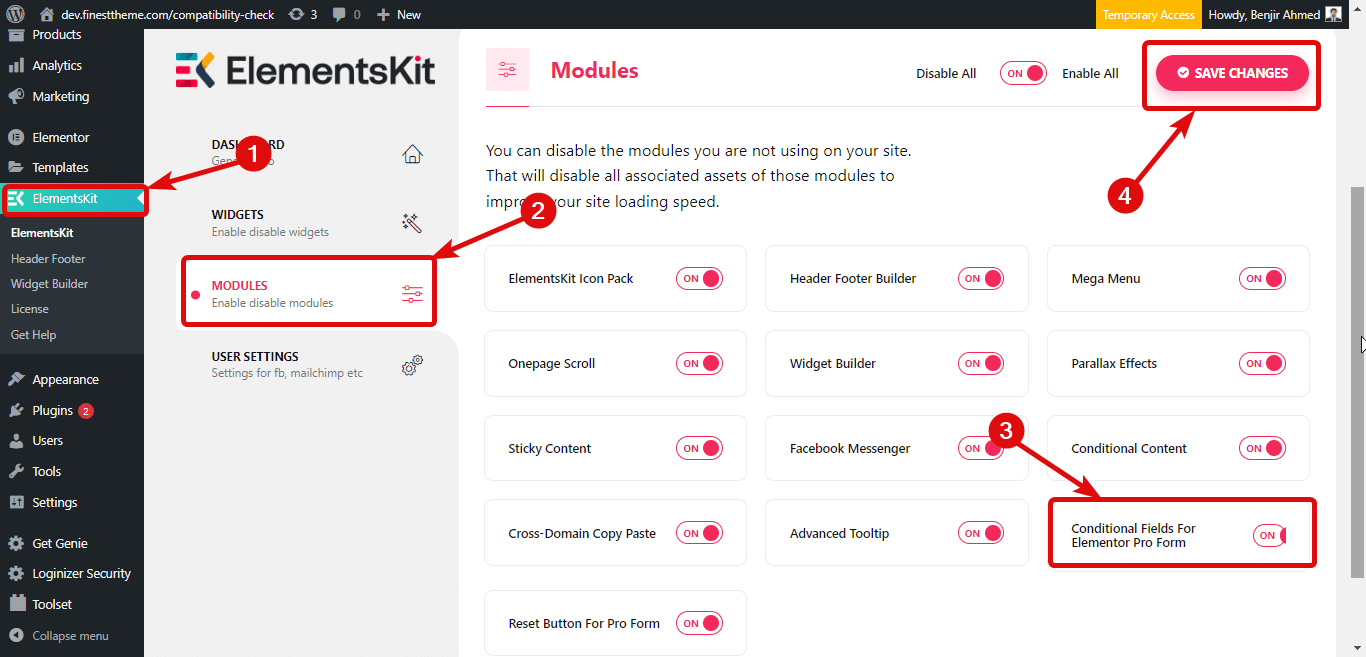Click the ElementsKit logo
Screen dimensions: 1366x657
pos(305,70)
